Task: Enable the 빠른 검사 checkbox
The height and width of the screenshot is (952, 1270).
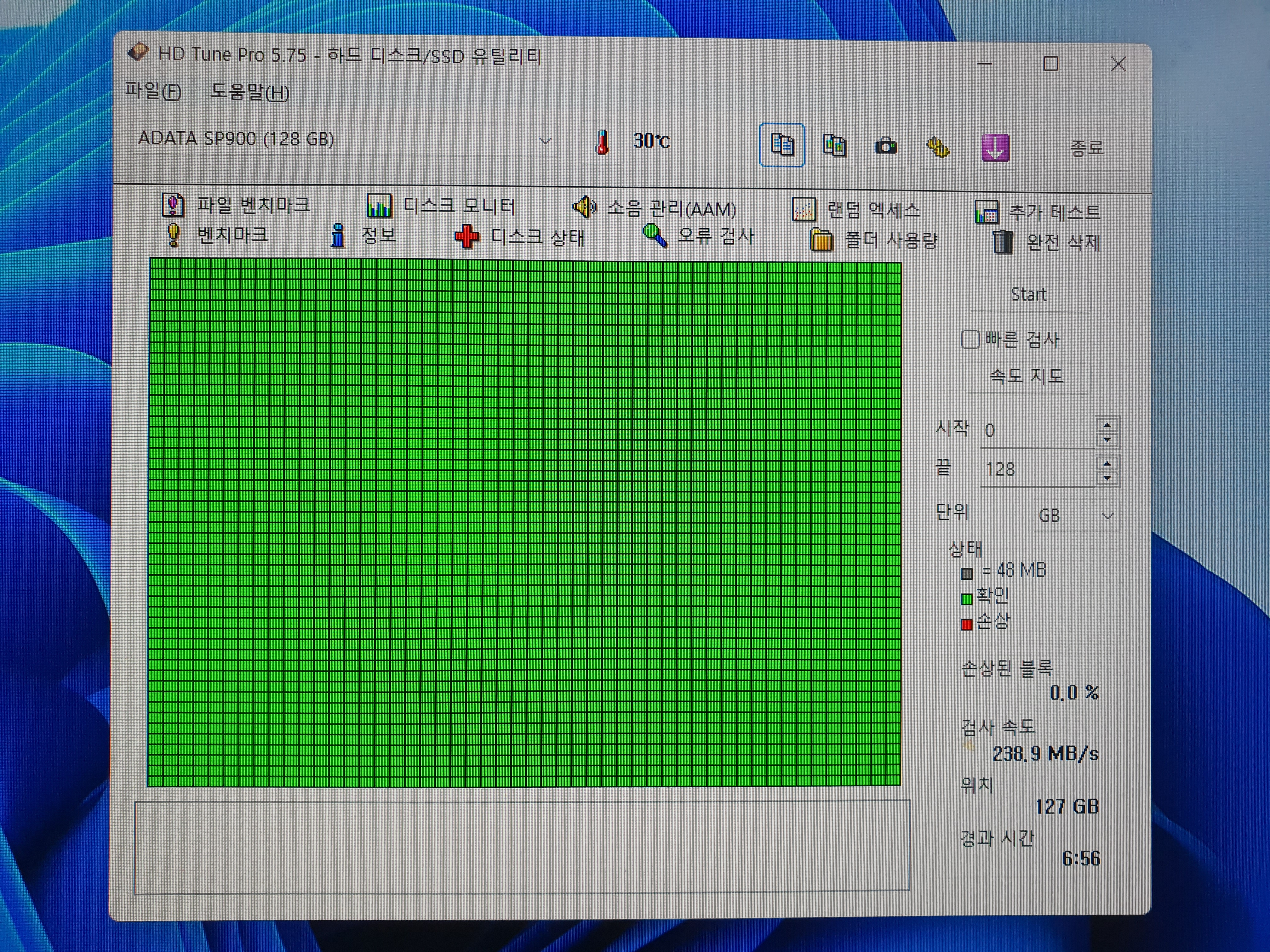Action: click(970, 339)
